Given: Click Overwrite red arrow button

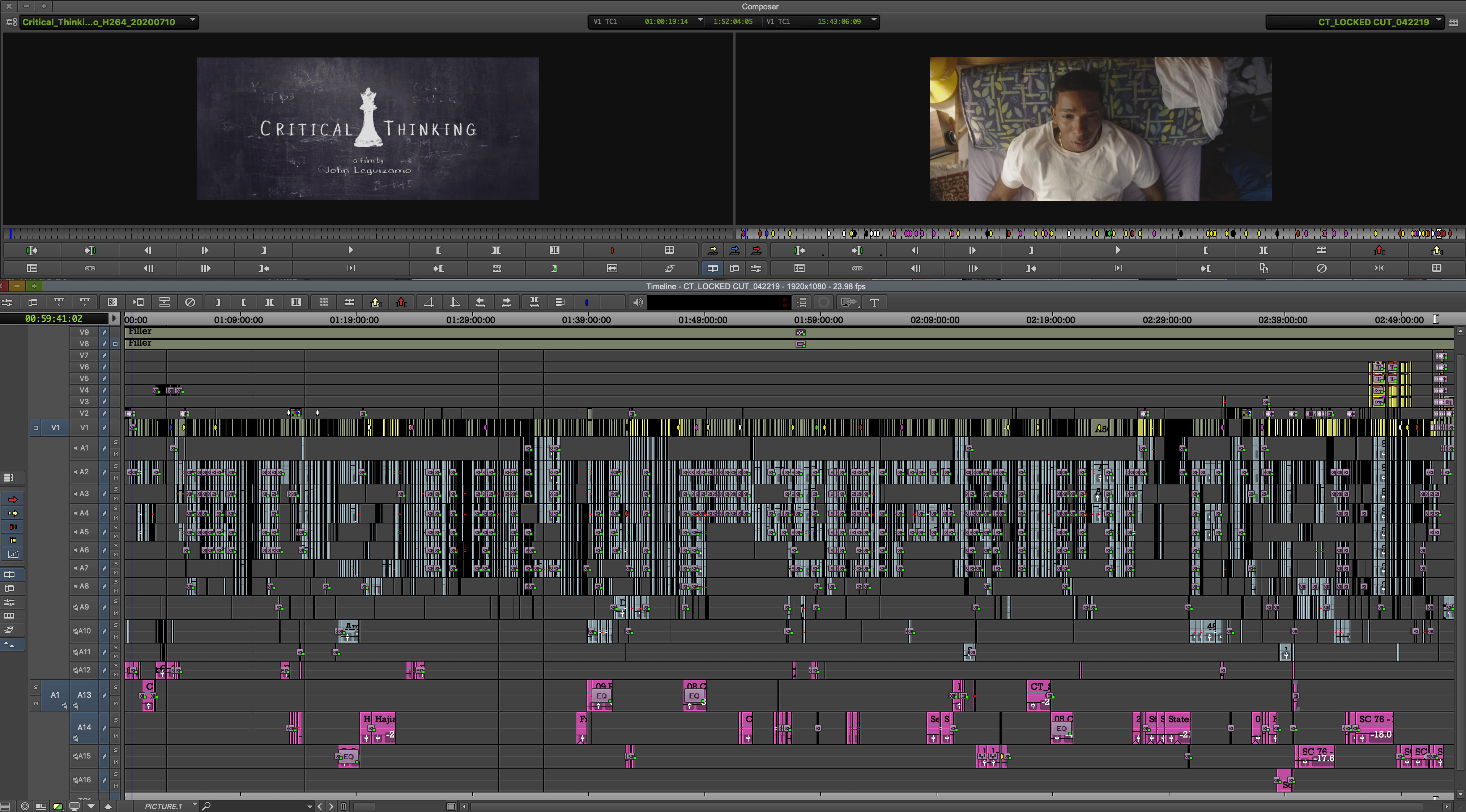Looking at the screenshot, I should 757,251.
